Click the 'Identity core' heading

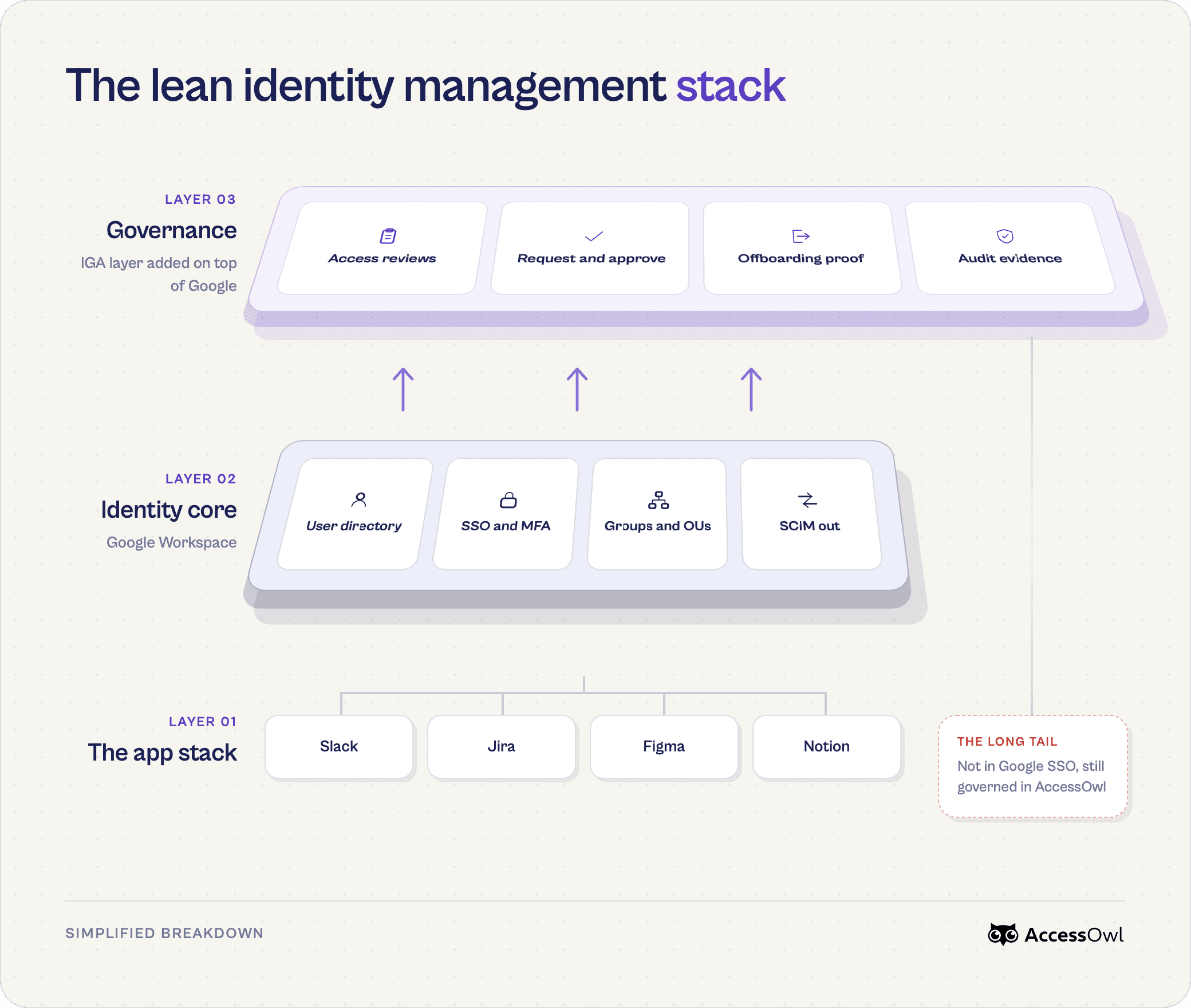169,510
